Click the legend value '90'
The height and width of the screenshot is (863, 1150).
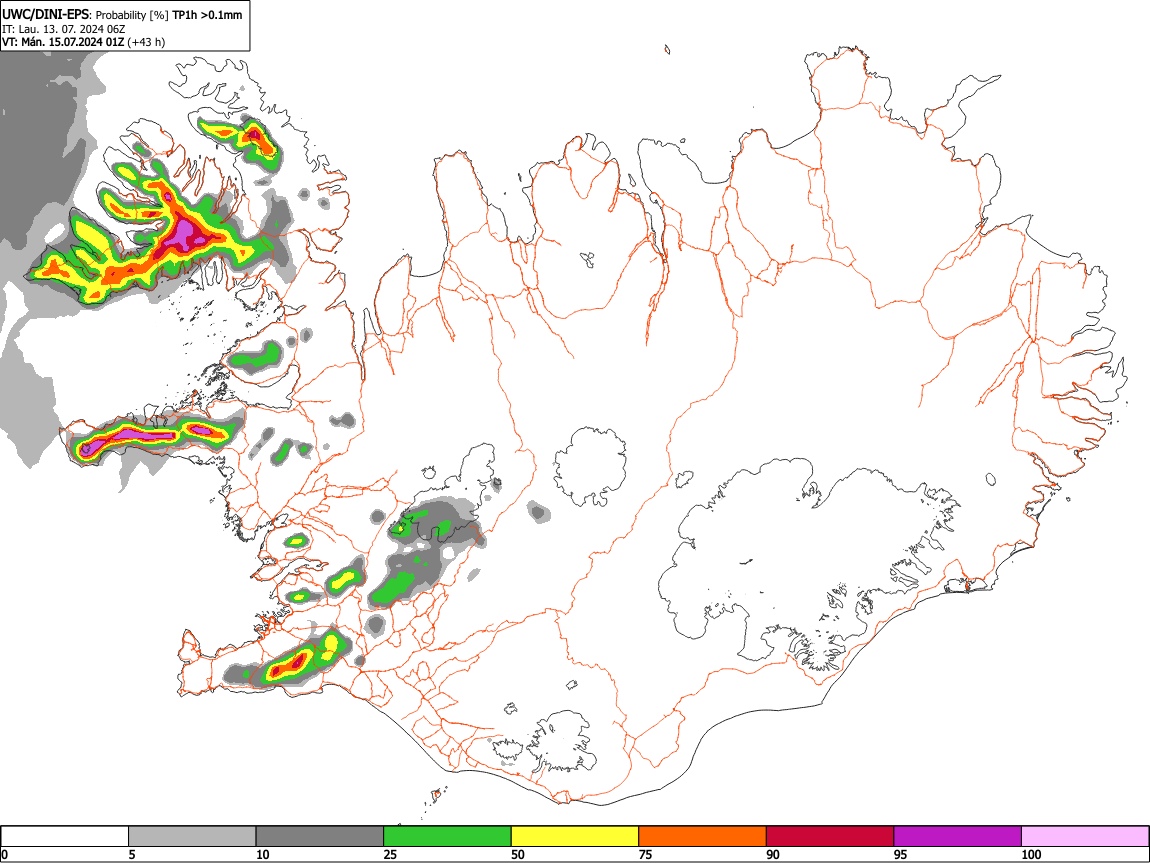point(773,854)
